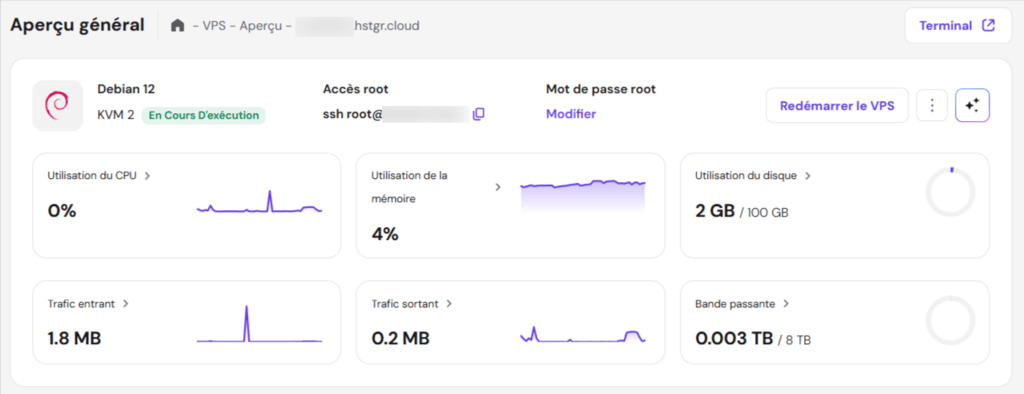Click the Mot de passe root heading
This screenshot has width=1024, height=394.
point(601,89)
